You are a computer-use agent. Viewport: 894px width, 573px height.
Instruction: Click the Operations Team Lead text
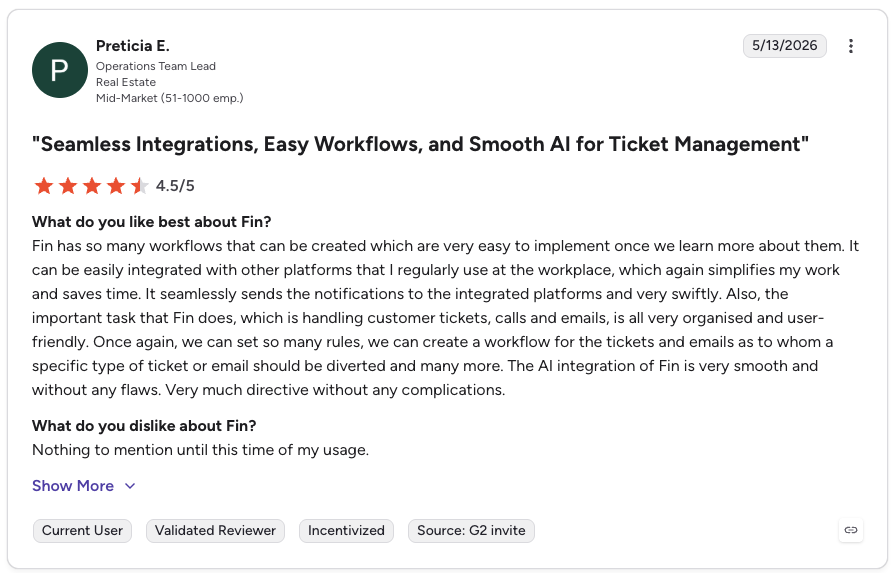(x=156, y=66)
